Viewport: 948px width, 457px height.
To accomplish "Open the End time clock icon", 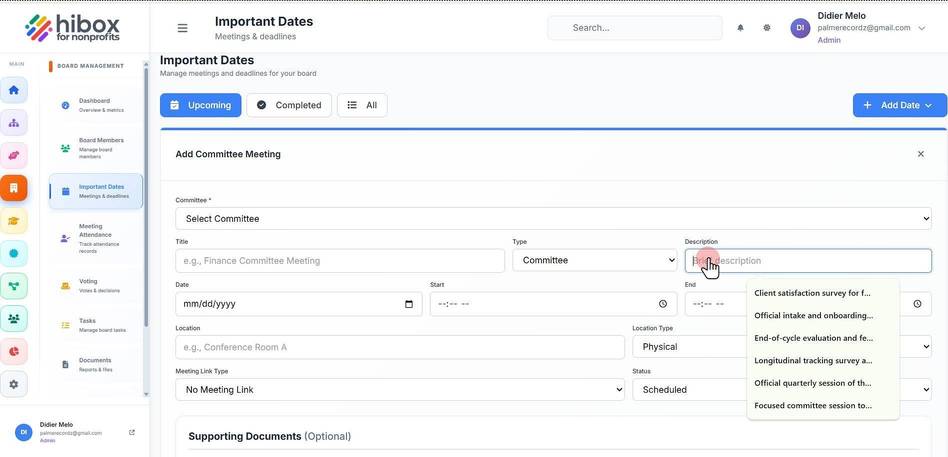I will click(917, 304).
